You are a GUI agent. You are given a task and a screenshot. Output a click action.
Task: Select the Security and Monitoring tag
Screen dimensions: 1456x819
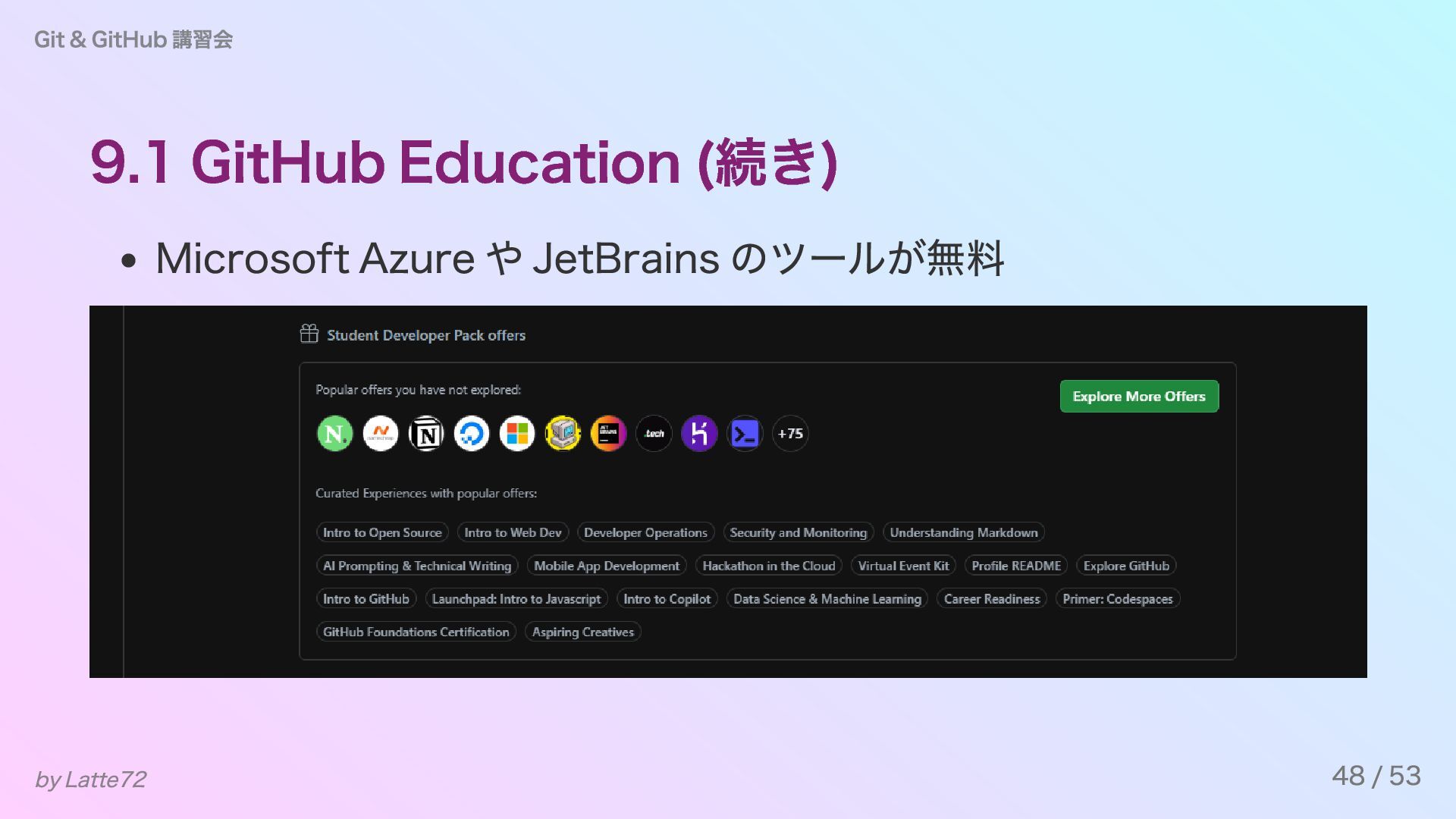click(x=799, y=532)
